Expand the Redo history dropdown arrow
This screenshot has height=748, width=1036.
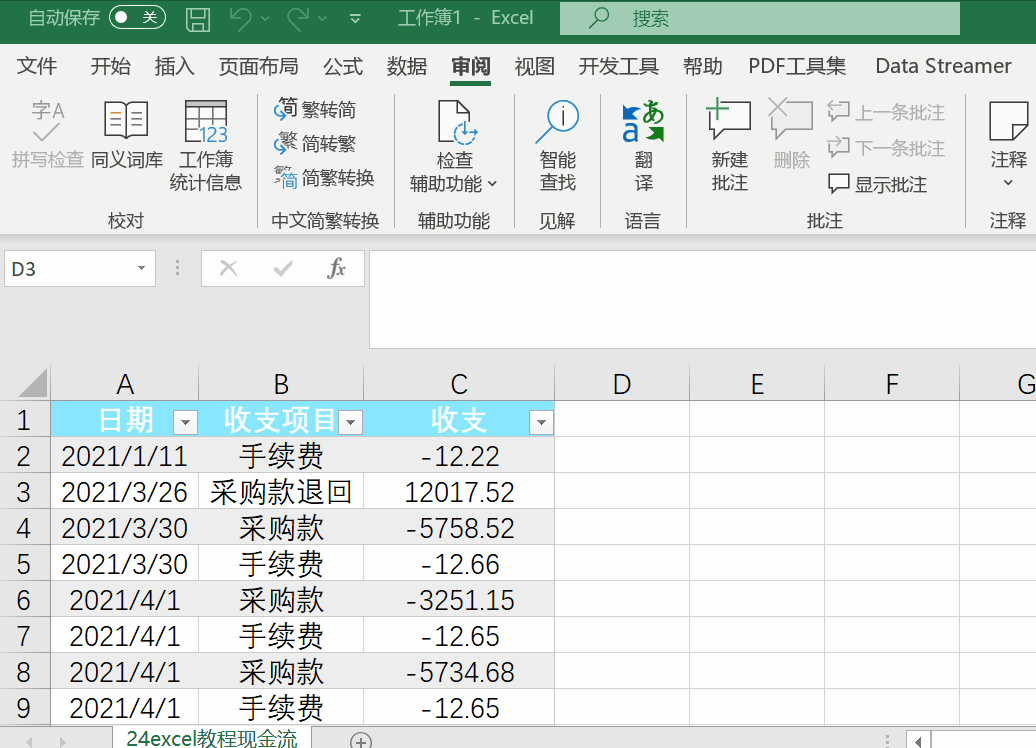pyautogui.click(x=322, y=19)
